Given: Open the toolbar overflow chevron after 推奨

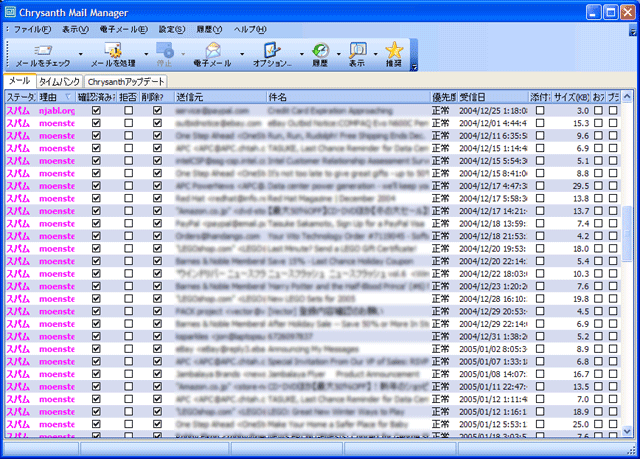Looking at the screenshot, I should [414, 67].
